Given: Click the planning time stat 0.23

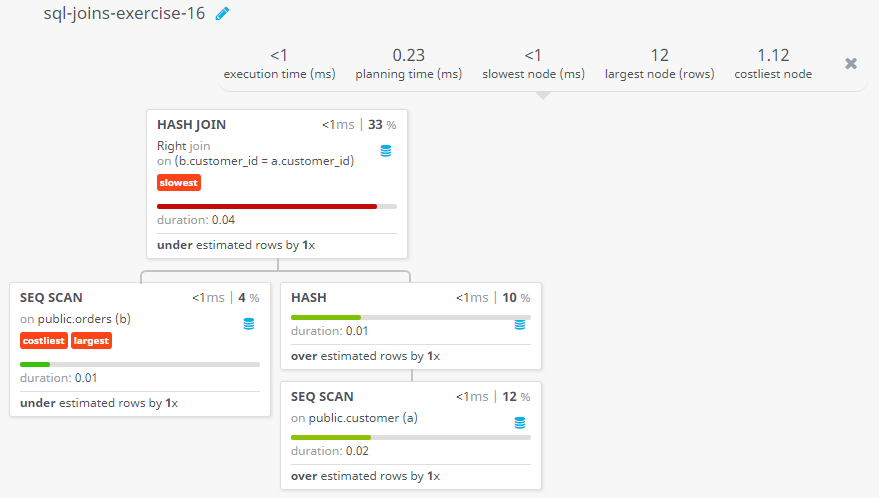Looking at the screenshot, I should click(x=409, y=56).
